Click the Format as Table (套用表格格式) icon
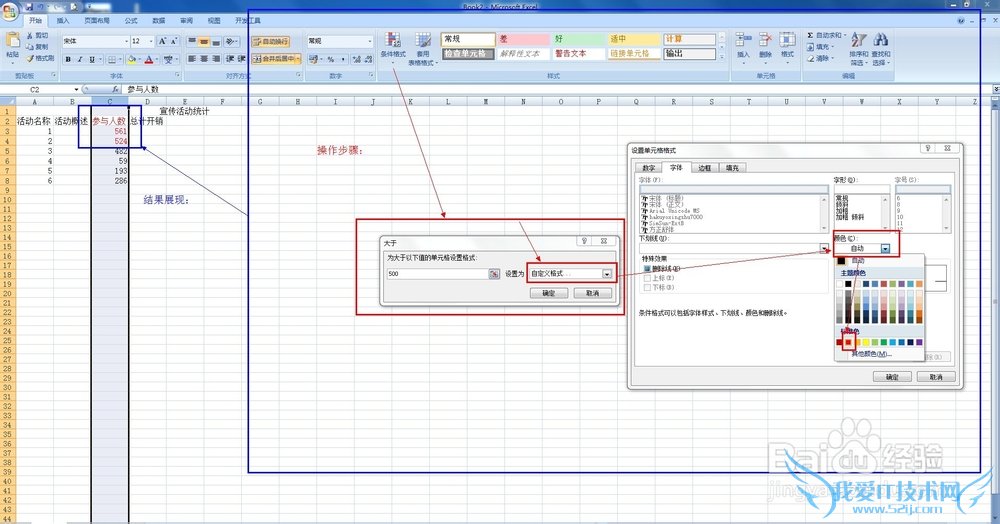 (422, 47)
